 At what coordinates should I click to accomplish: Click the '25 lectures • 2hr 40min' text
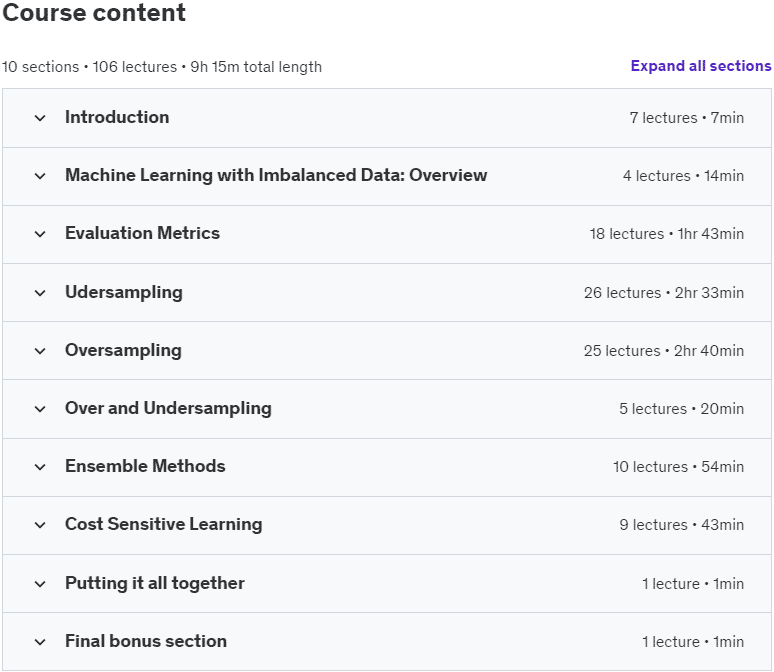tap(664, 351)
